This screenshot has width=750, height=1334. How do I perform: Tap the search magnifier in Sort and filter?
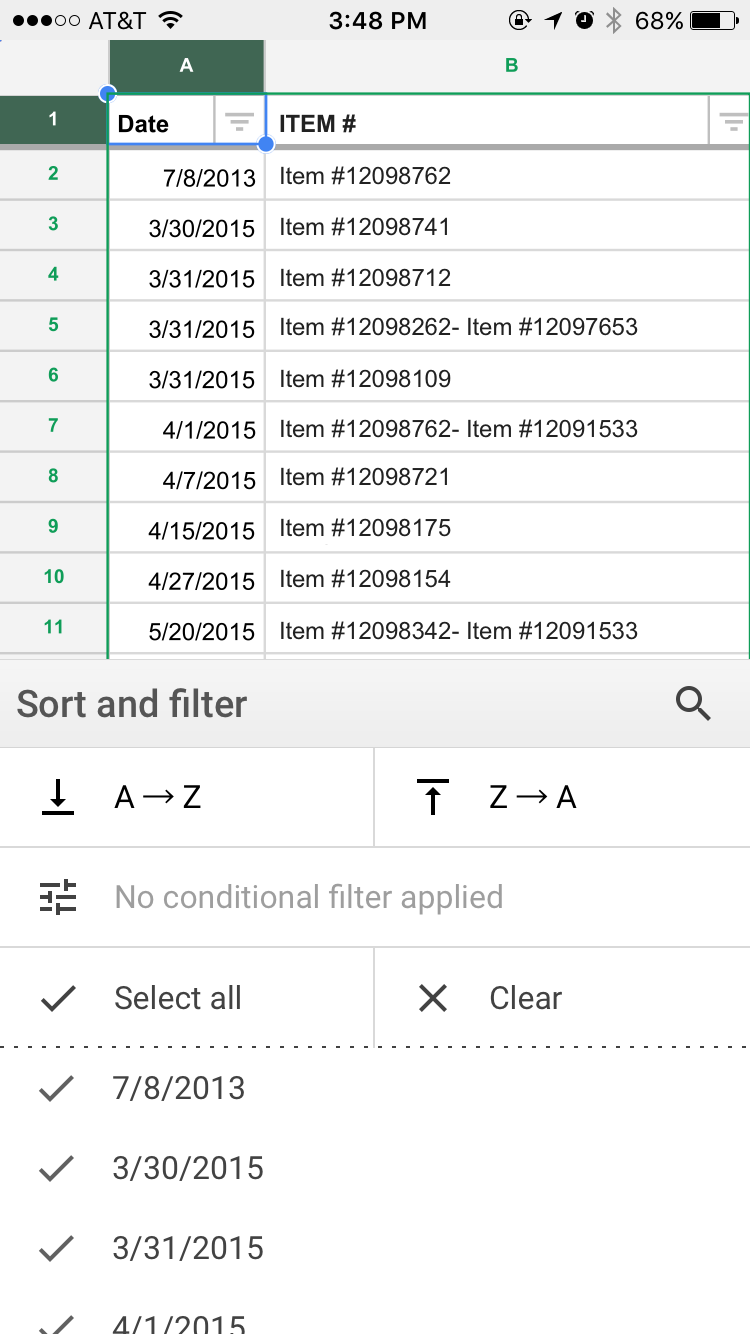[692, 704]
